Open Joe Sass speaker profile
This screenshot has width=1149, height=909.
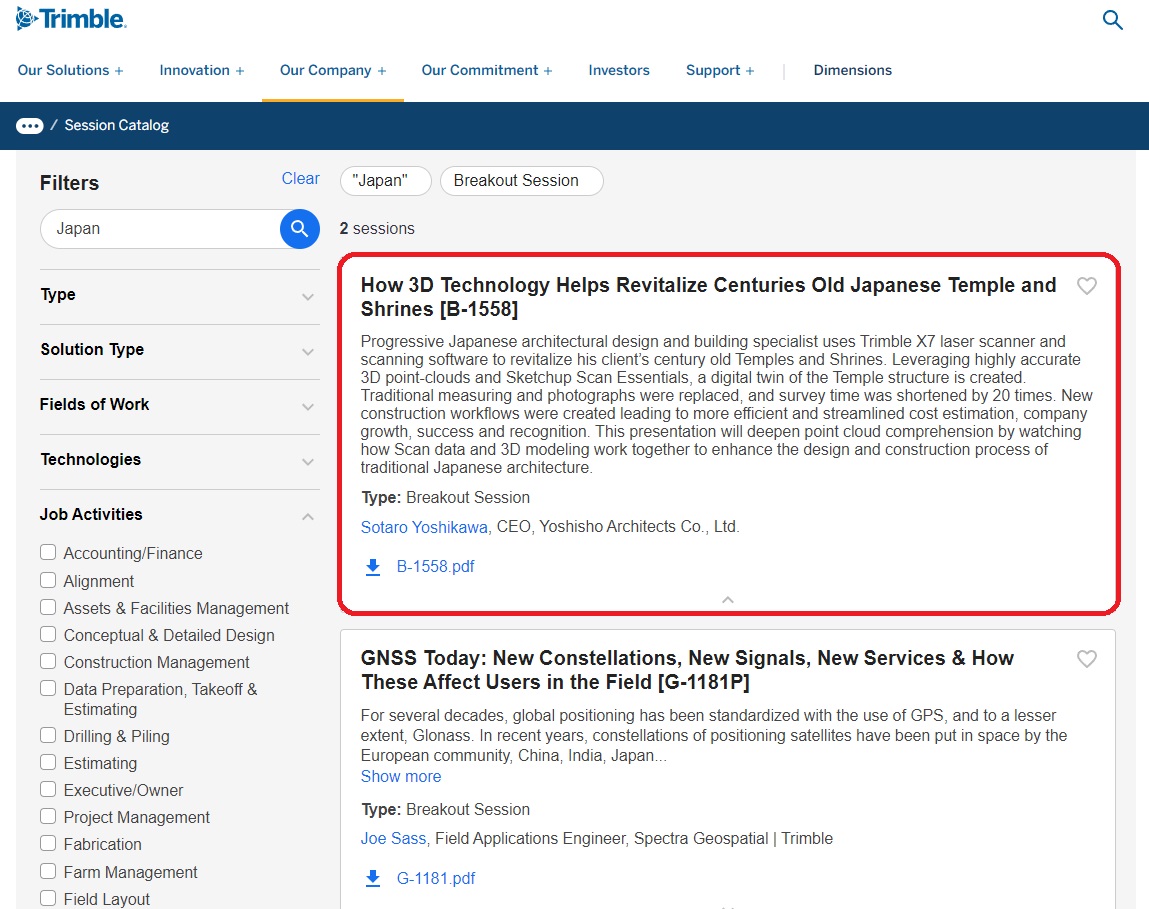[x=393, y=839]
